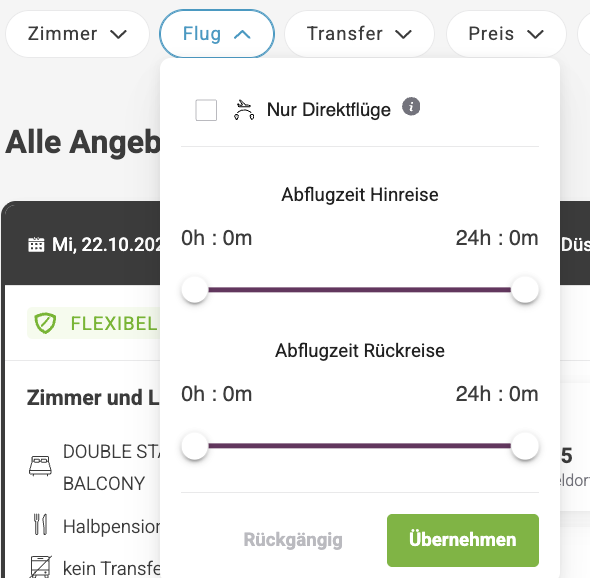Enable the Nur Direktflüge checkbox

[x=206, y=110]
